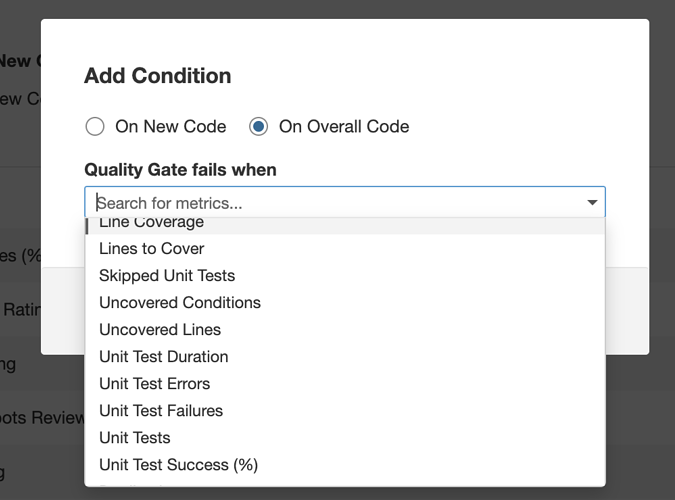Choose Line Coverage from the metrics list
The width and height of the screenshot is (675, 500).
pos(151,224)
